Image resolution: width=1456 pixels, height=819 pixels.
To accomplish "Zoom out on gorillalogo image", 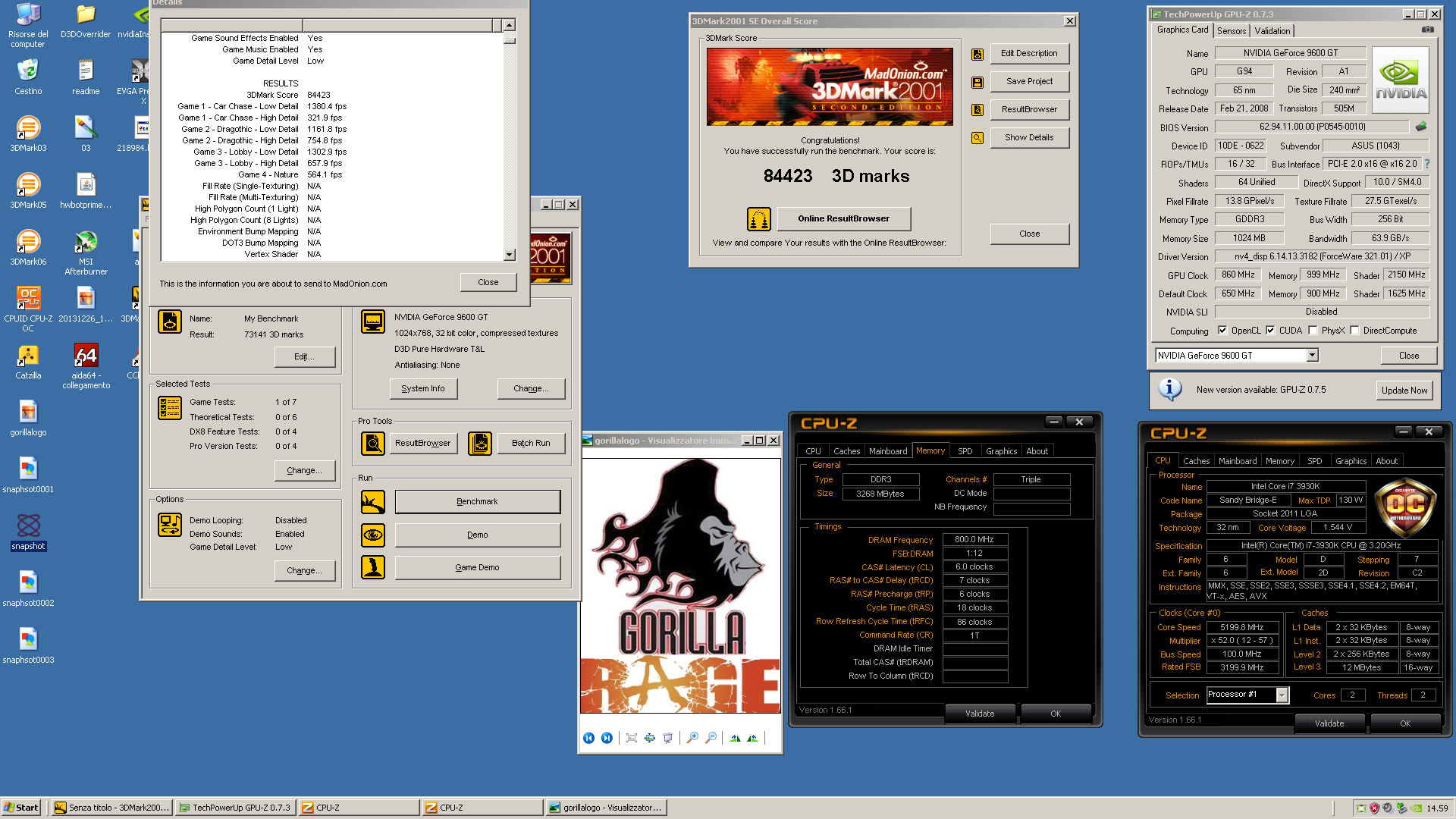I will pyautogui.click(x=711, y=738).
